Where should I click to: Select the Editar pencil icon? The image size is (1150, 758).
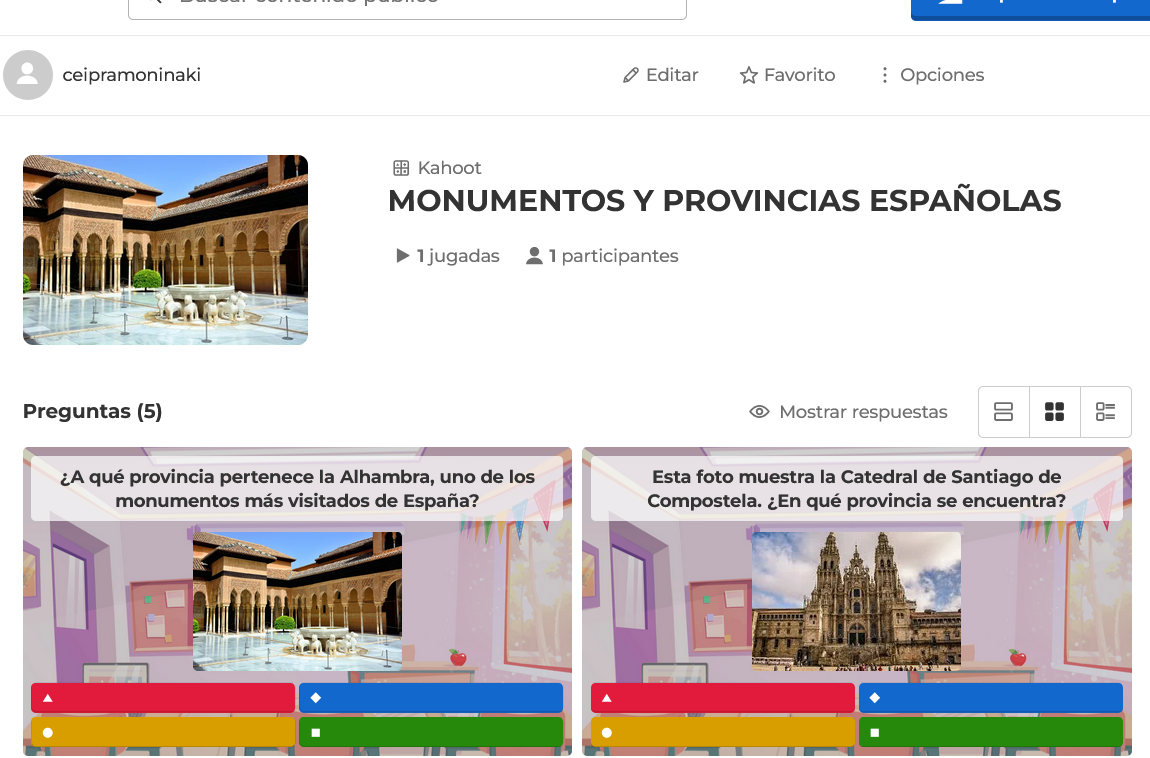tap(630, 74)
